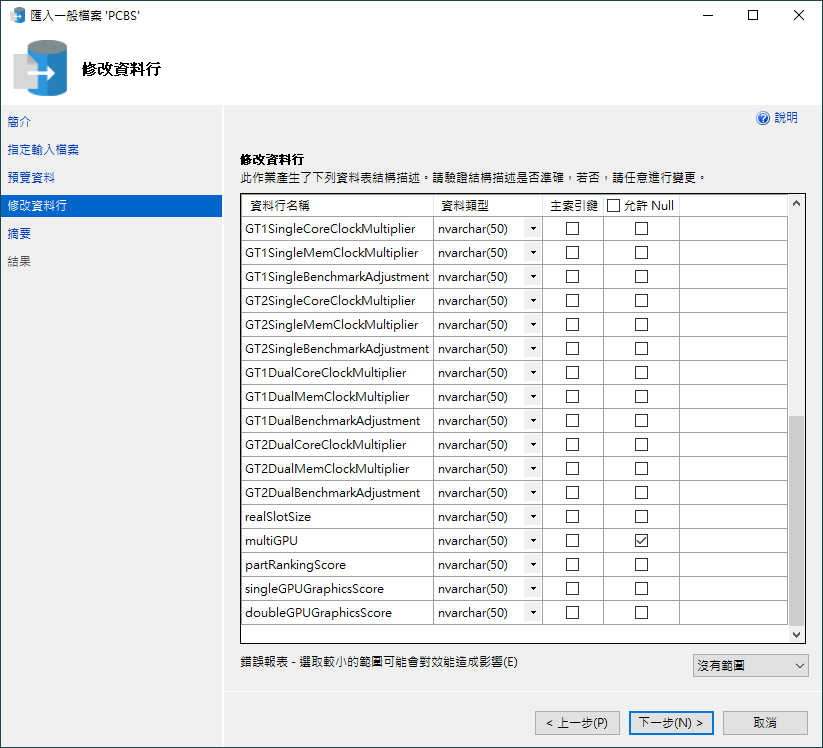The height and width of the screenshot is (748, 823).
Task: Uncheck 允許 Null for the multiGPU row
Action: (x=641, y=540)
